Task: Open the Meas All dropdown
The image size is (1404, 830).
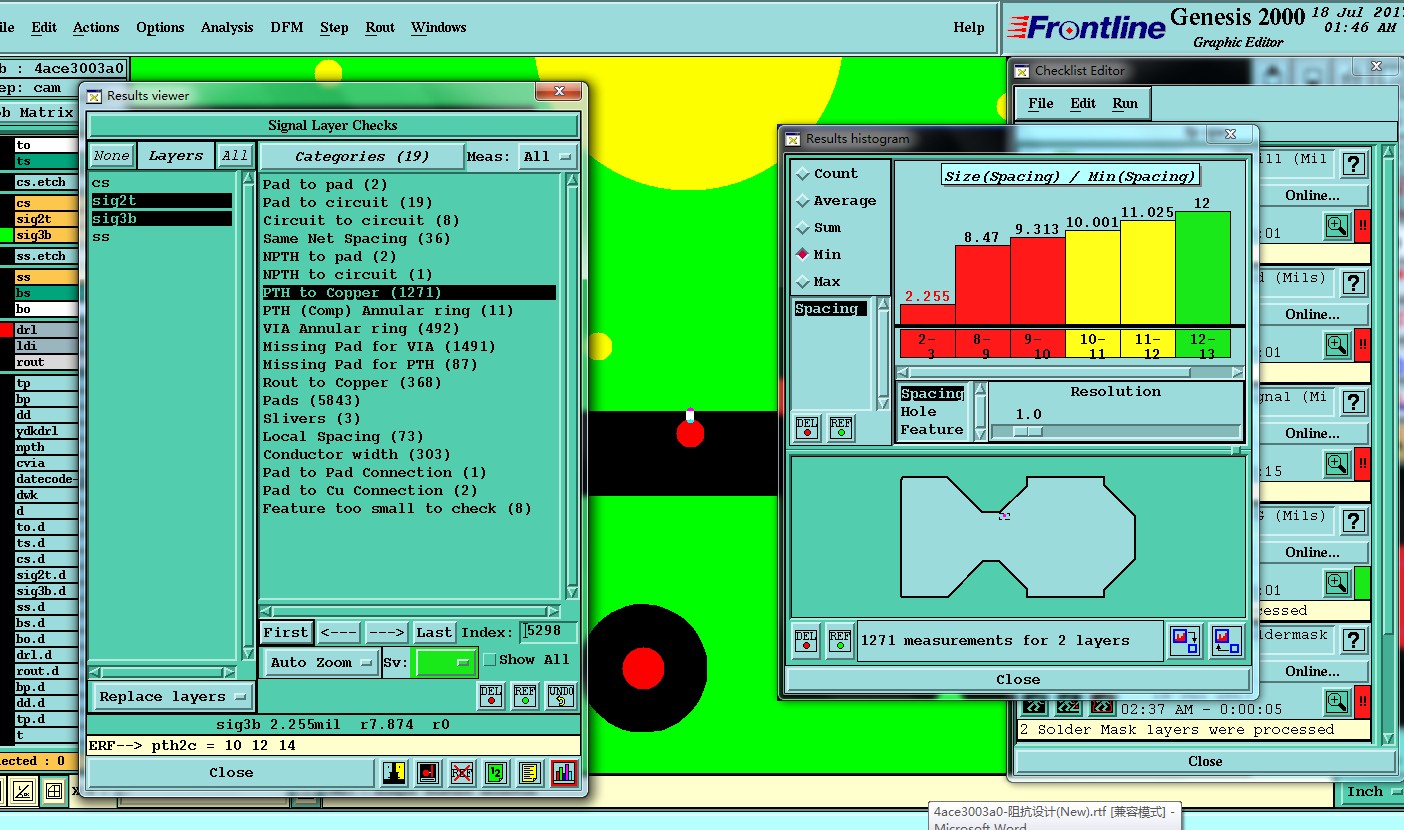Action: [549, 156]
